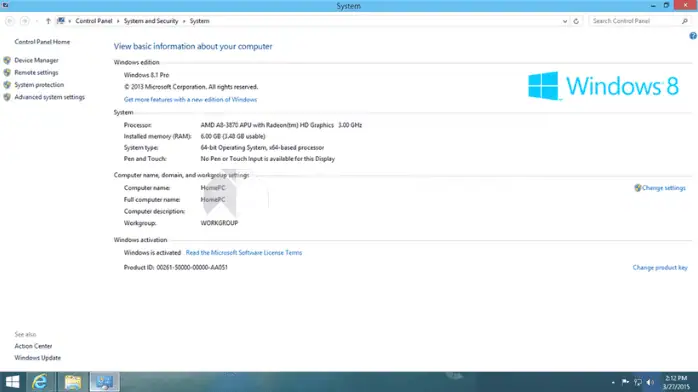This screenshot has width=698, height=392.
Task: Expand arrow after System and Security breadcrumb
Action: 184,21
